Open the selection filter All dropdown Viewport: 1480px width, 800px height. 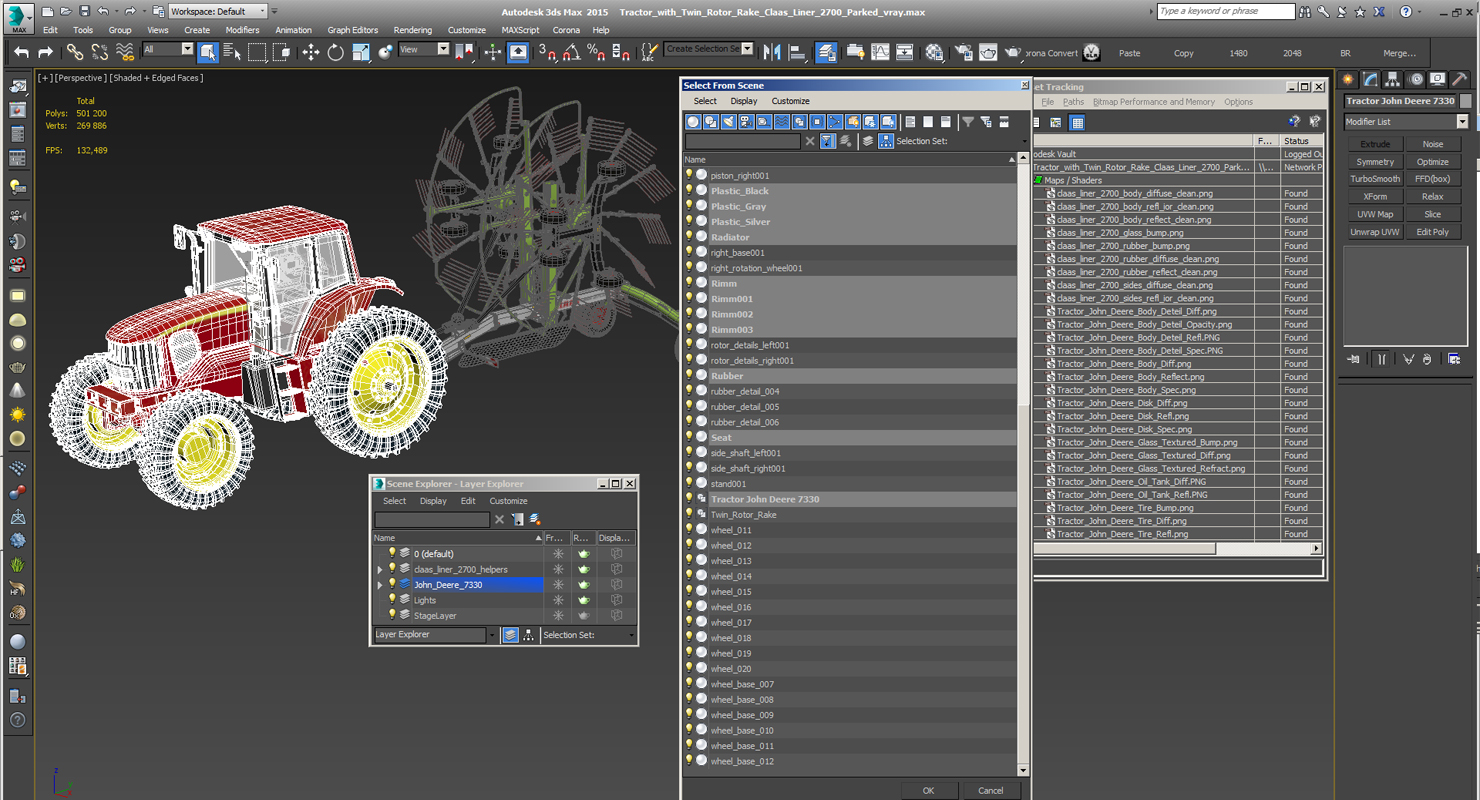167,49
